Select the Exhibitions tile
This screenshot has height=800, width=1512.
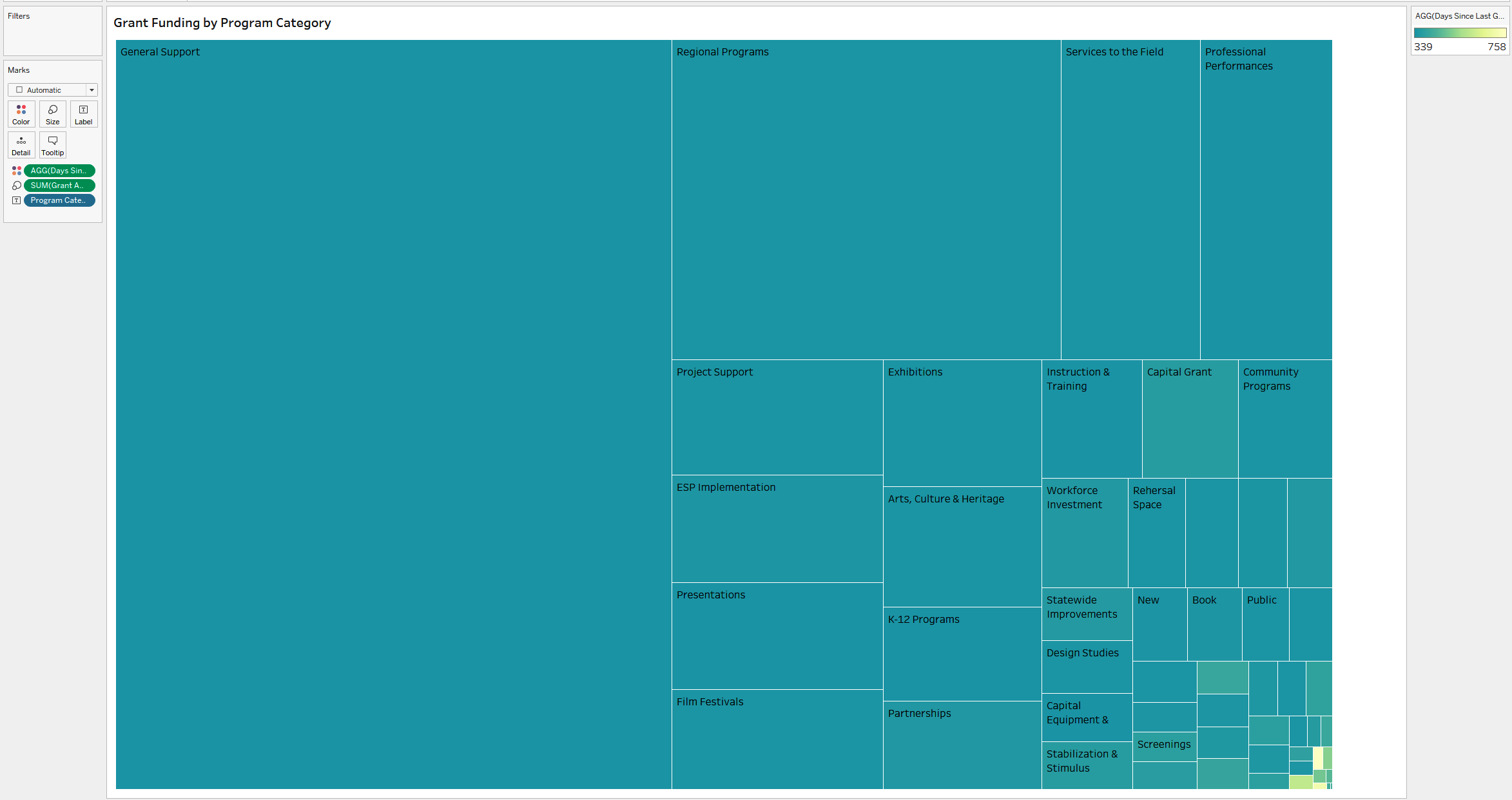(x=962, y=423)
